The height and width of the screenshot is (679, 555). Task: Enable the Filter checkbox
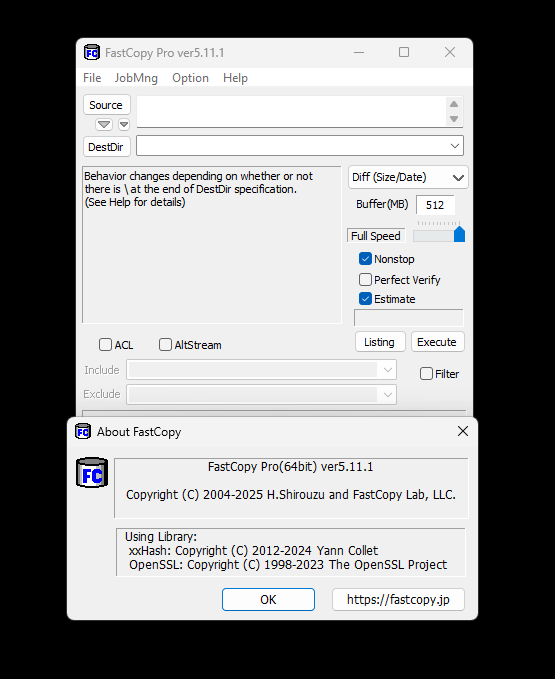(x=426, y=374)
